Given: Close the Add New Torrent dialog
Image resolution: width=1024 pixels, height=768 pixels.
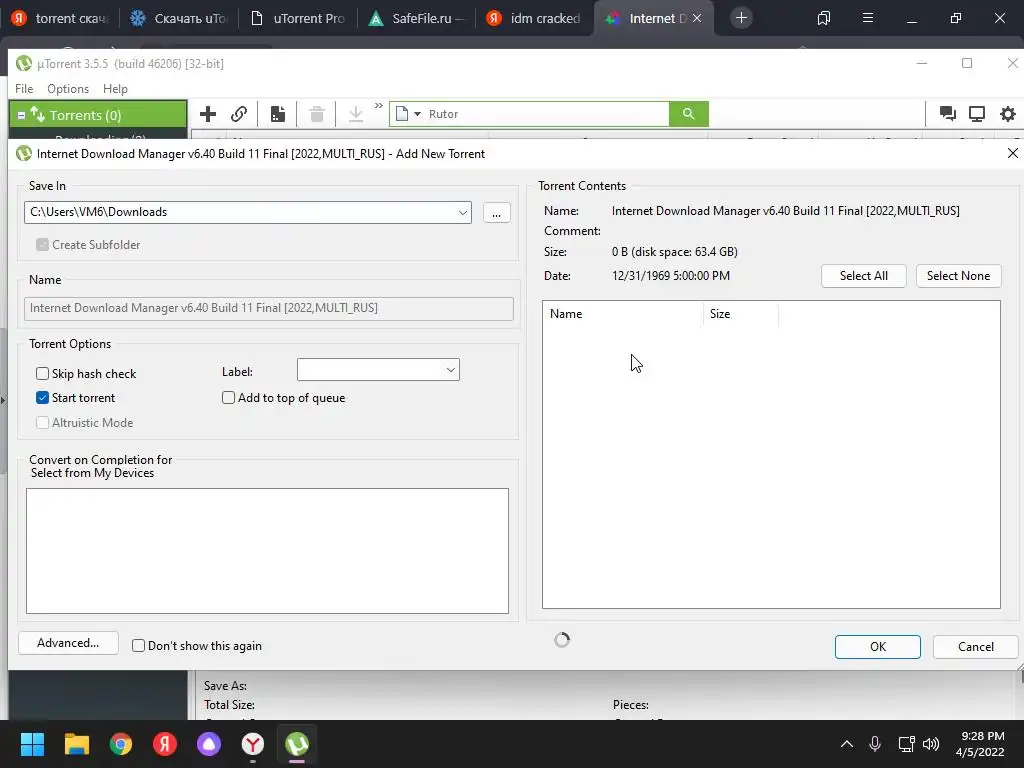Looking at the screenshot, I should [x=1012, y=153].
